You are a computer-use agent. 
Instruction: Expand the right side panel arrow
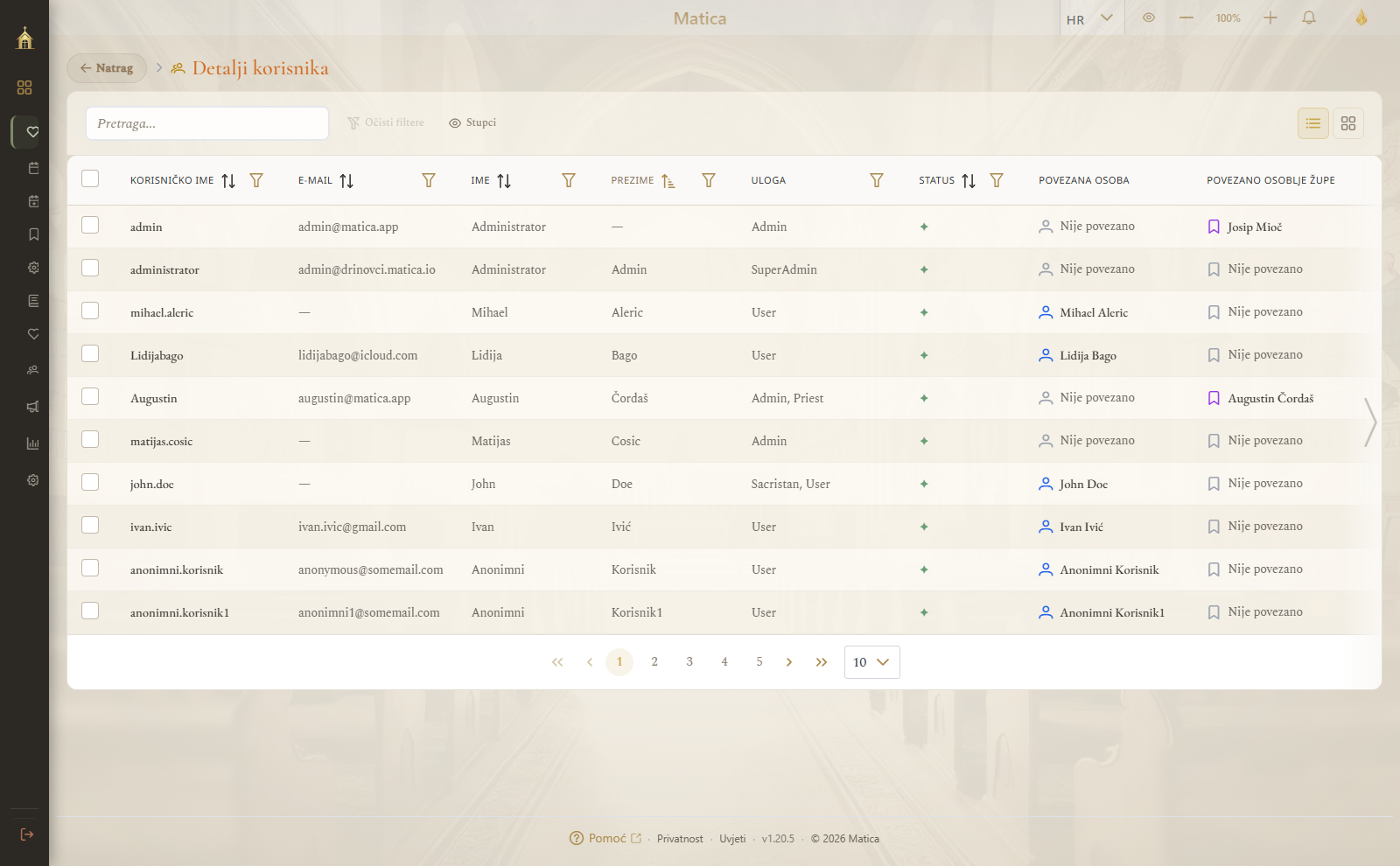1370,423
